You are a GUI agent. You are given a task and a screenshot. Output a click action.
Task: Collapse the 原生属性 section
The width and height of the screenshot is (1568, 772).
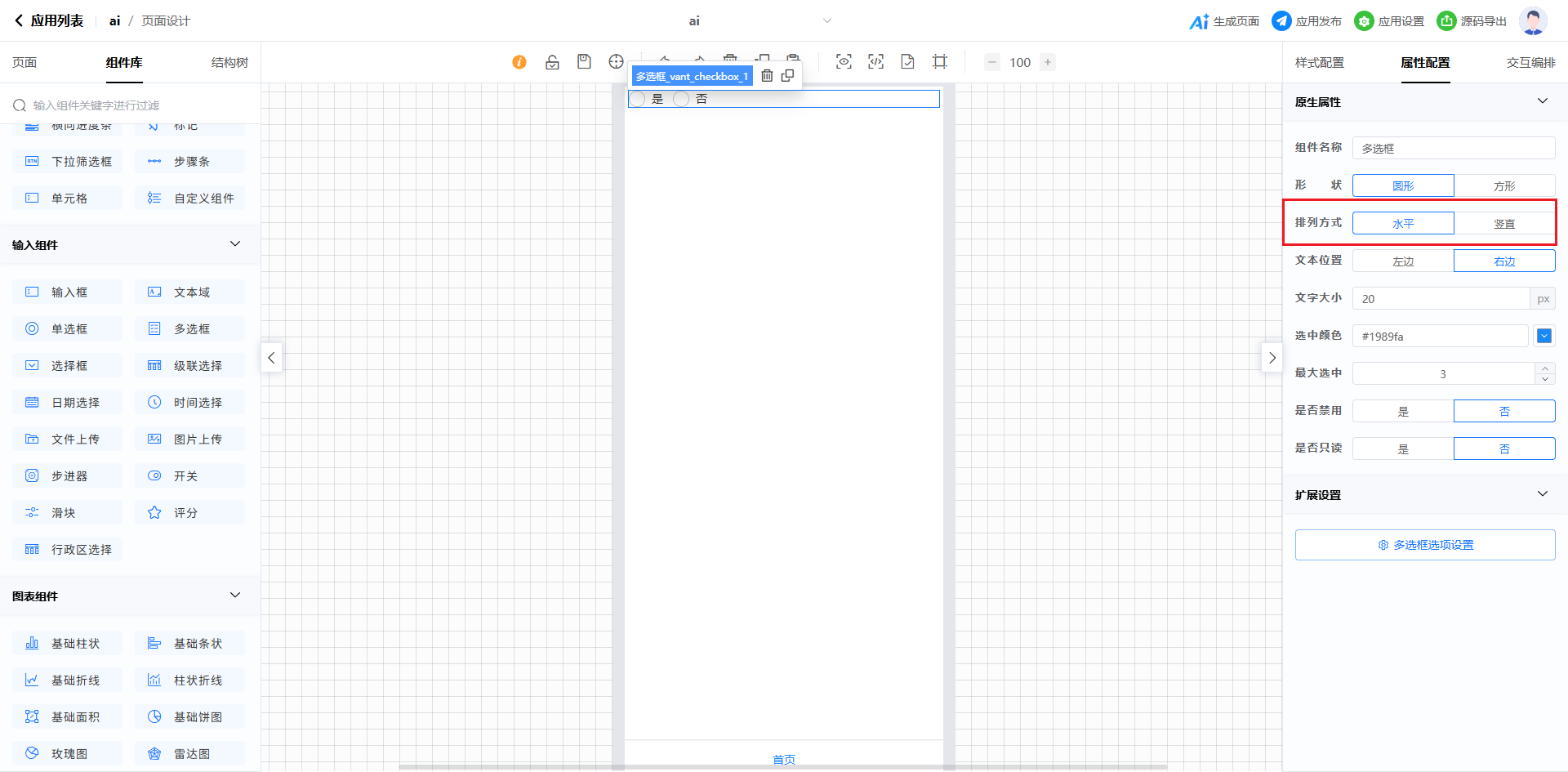tap(1542, 101)
